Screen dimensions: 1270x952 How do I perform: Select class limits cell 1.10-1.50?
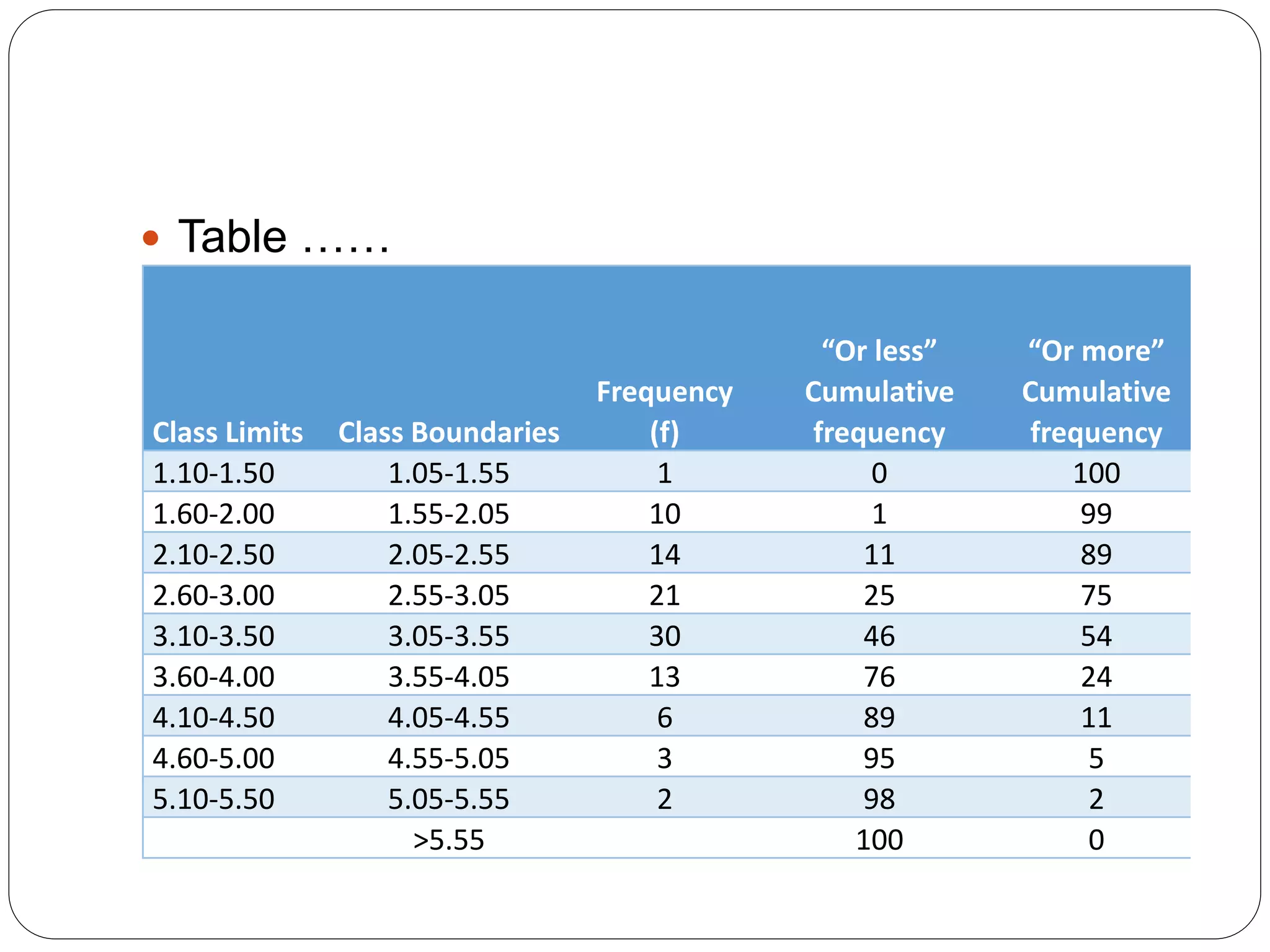(213, 474)
